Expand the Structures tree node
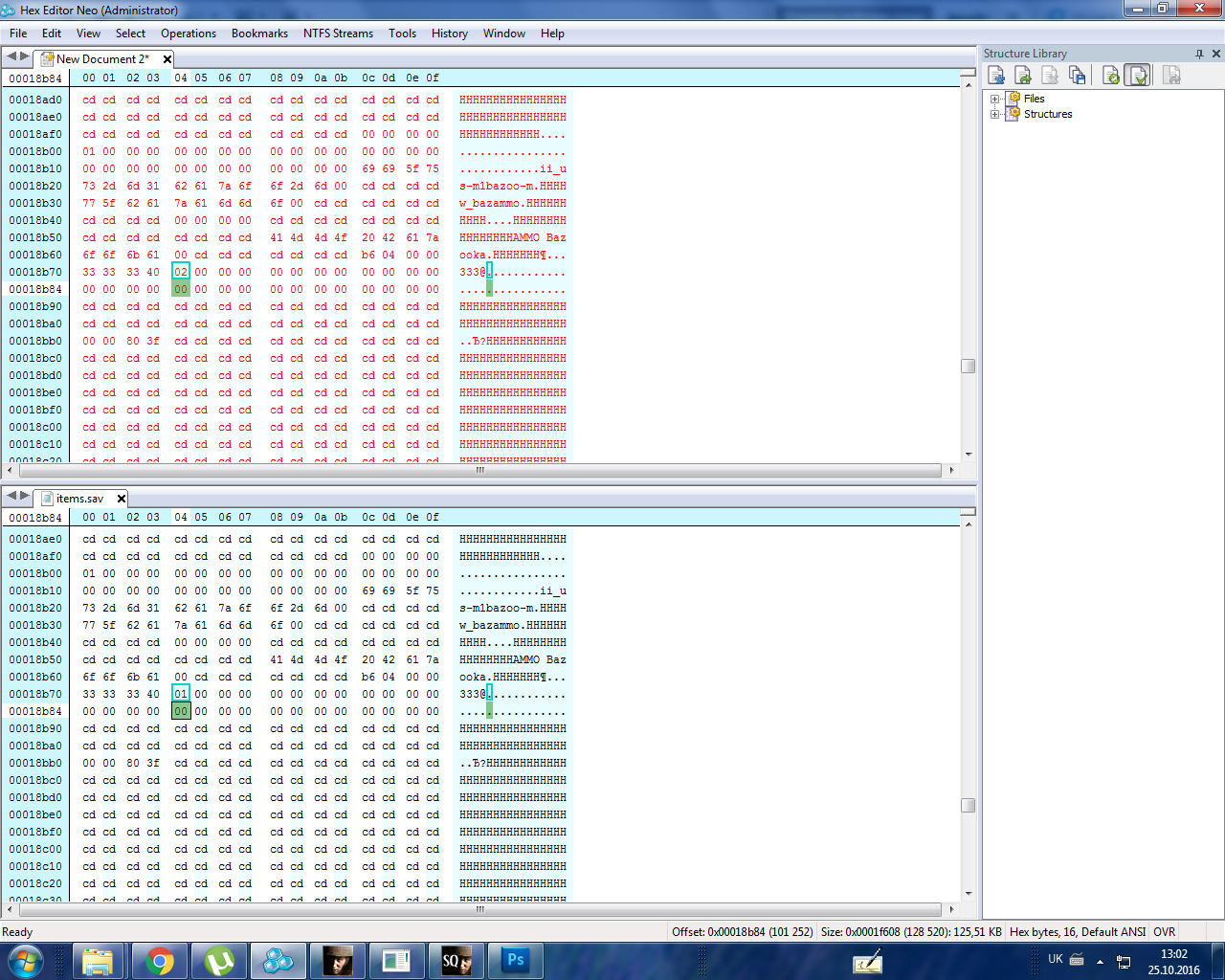The width and height of the screenshot is (1225, 980). tap(994, 114)
